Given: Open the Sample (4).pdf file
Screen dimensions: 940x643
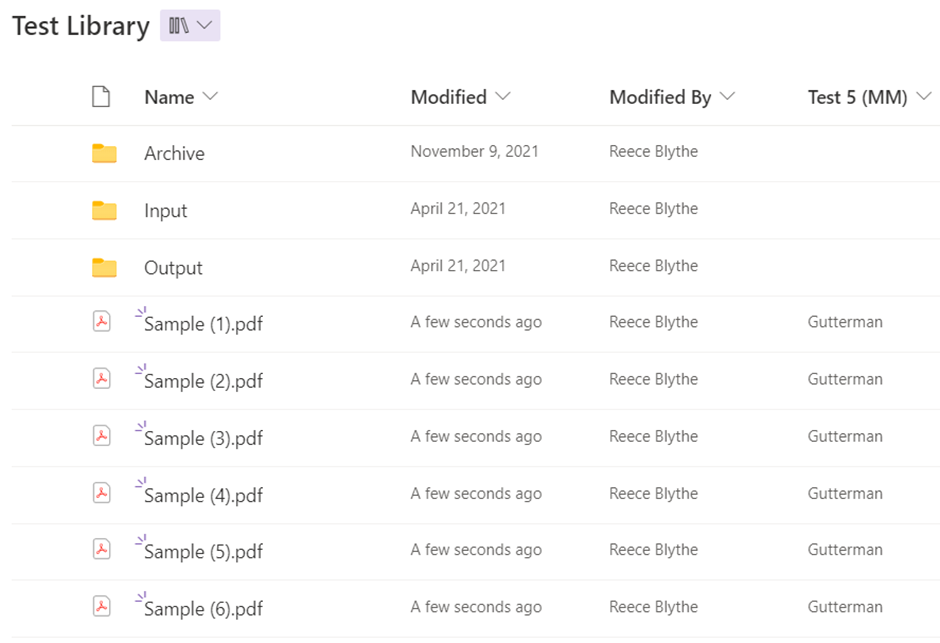Looking at the screenshot, I should tap(203, 495).
